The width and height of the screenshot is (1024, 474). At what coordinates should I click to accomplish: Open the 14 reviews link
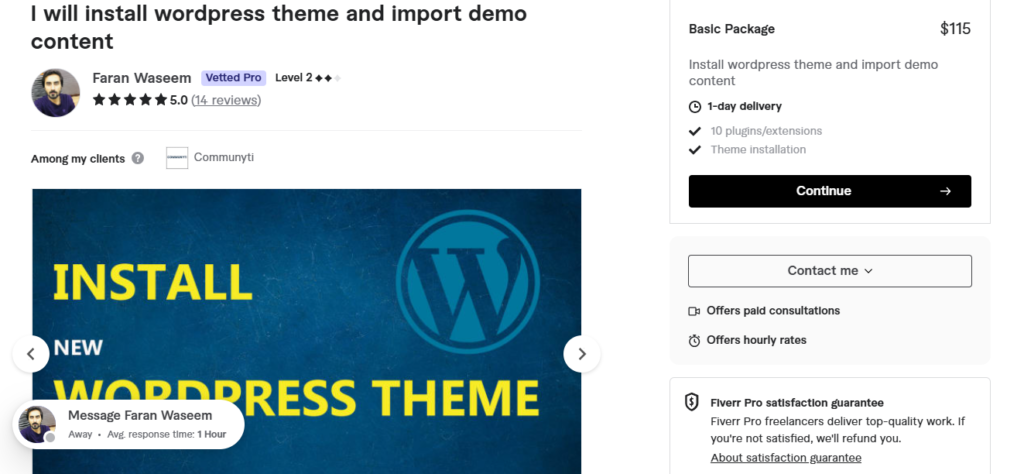[226, 100]
